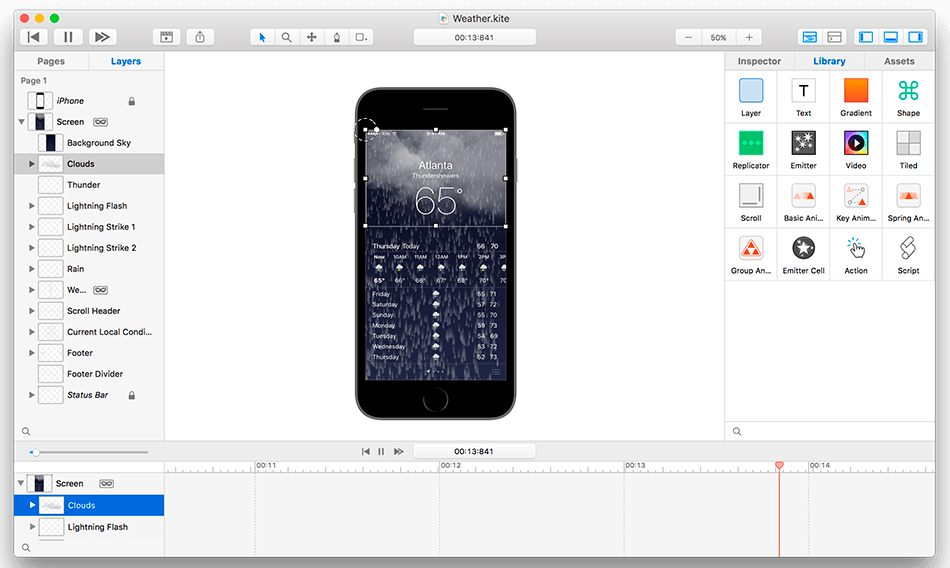950x568 pixels.
Task: Select the Thunder layer
Action: [89, 185]
